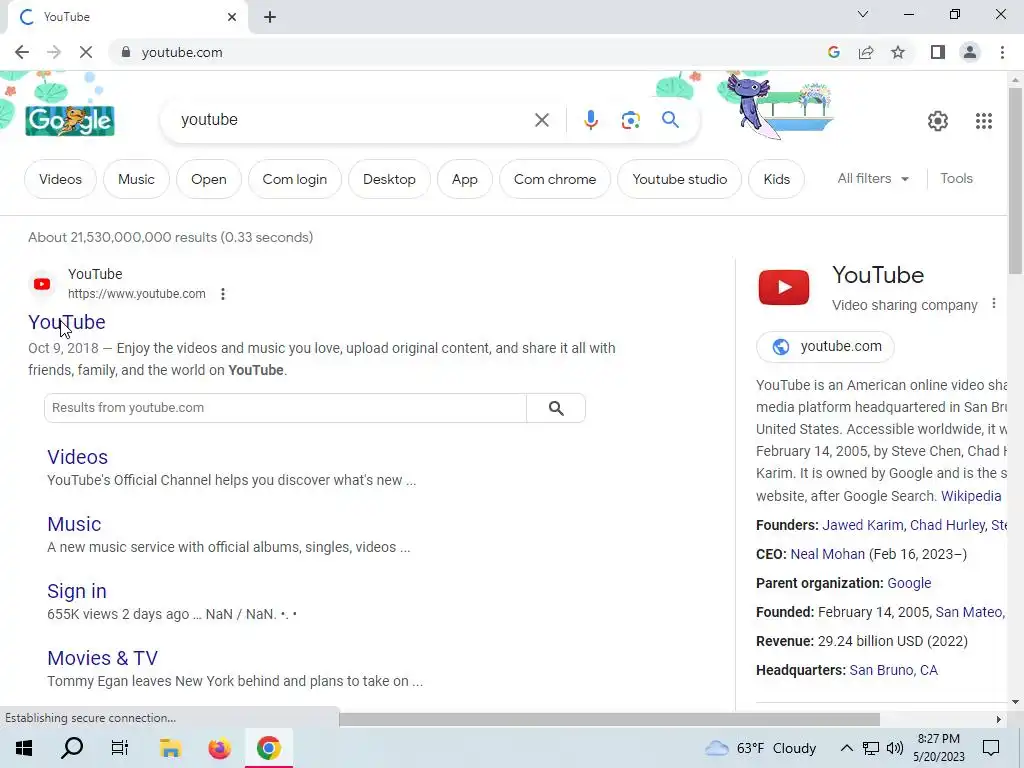The width and height of the screenshot is (1024, 768).
Task: Click the Google doodle logo
Action: 70,120
